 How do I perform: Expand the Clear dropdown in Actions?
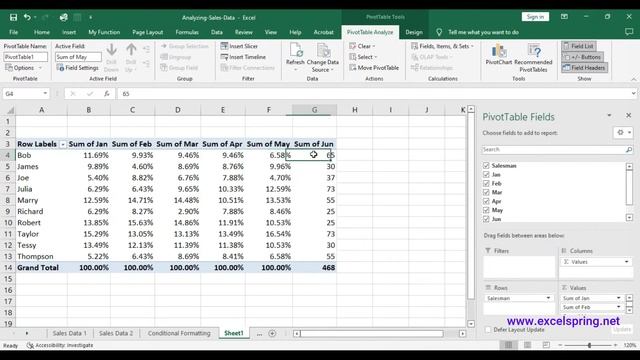click(x=362, y=46)
